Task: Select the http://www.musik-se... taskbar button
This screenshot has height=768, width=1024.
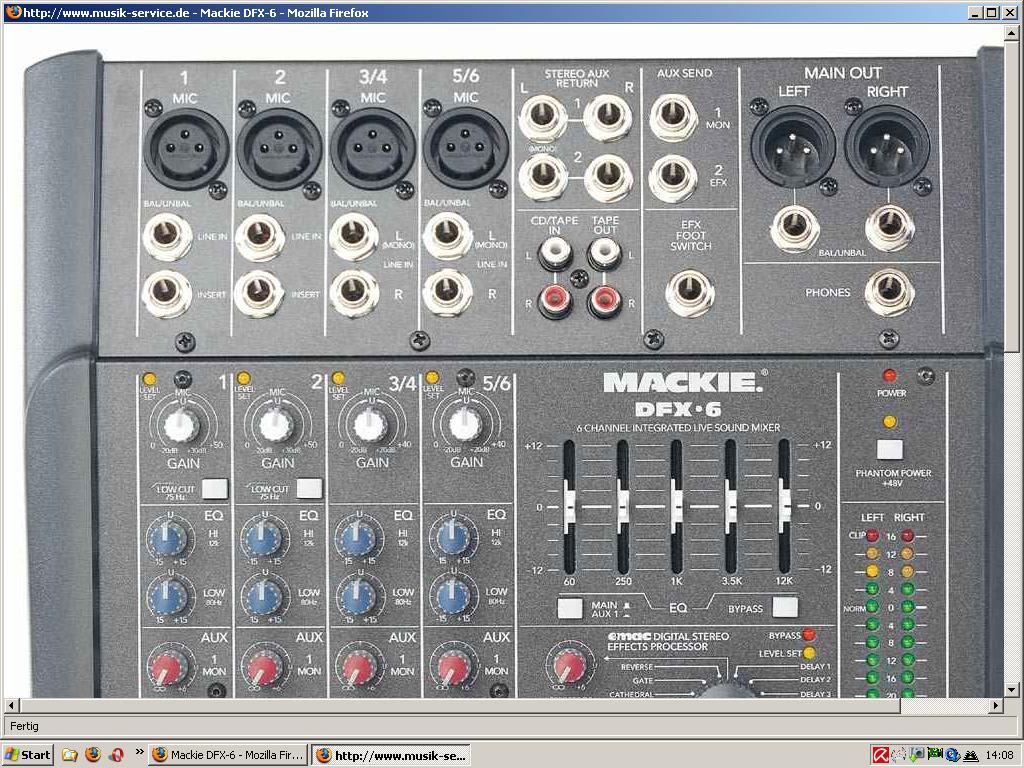Action: (392, 755)
